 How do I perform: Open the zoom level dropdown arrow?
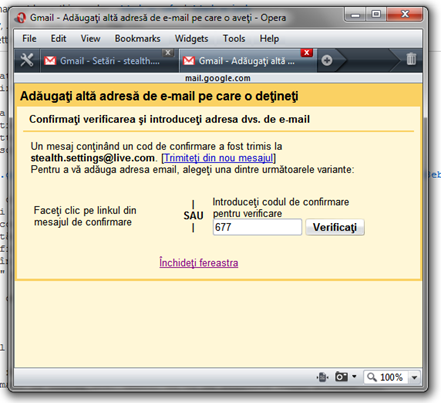[x=414, y=377]
